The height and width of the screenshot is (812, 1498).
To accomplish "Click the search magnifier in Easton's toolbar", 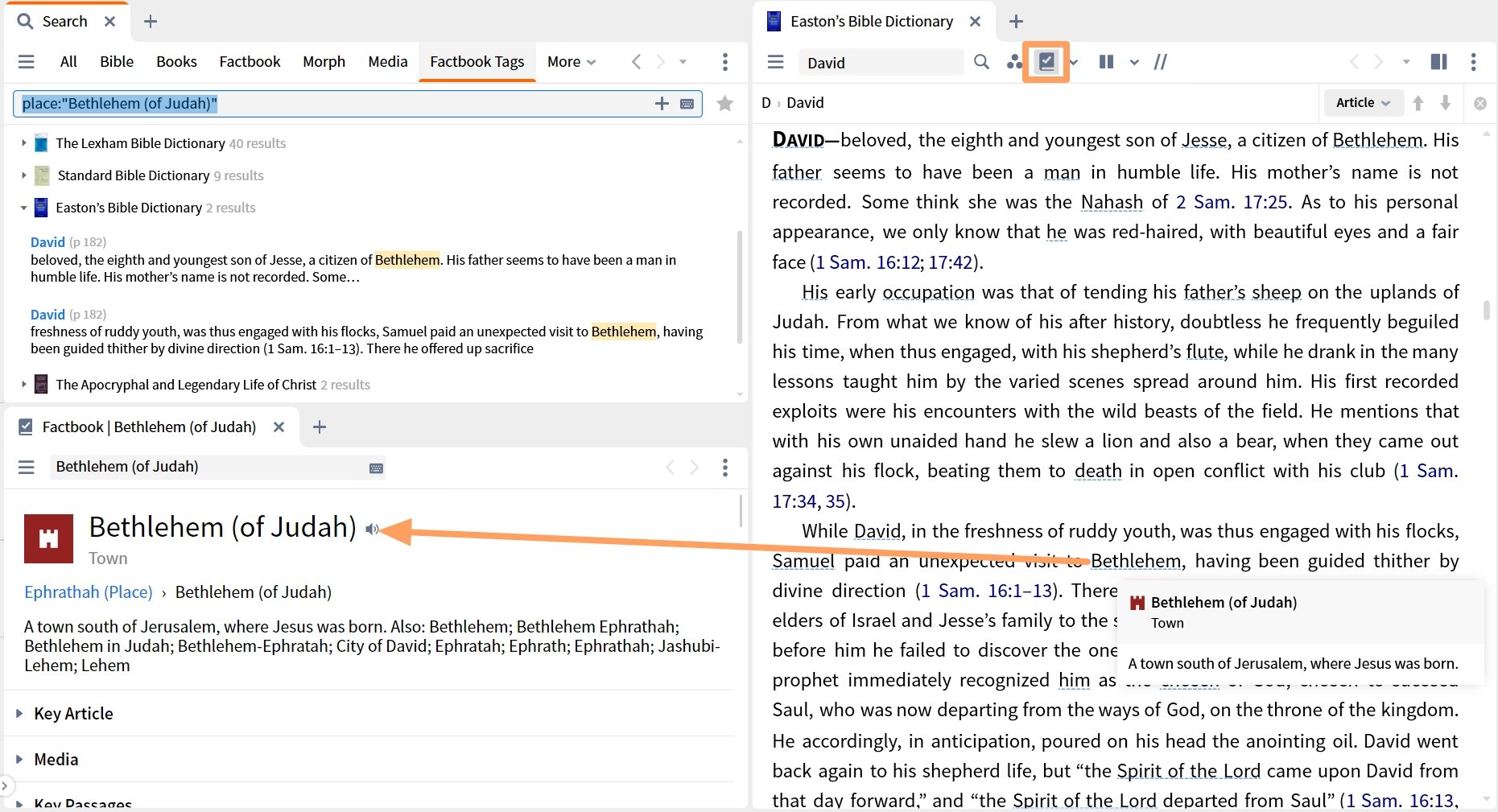I will 981,62.
